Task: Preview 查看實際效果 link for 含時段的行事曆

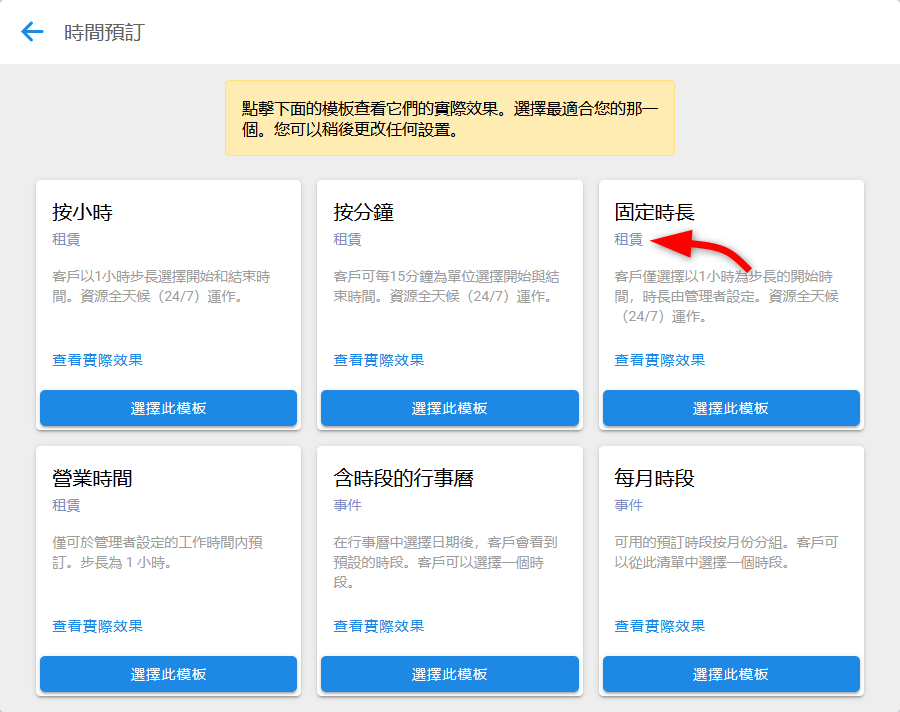Action: [x=378, y=626]
